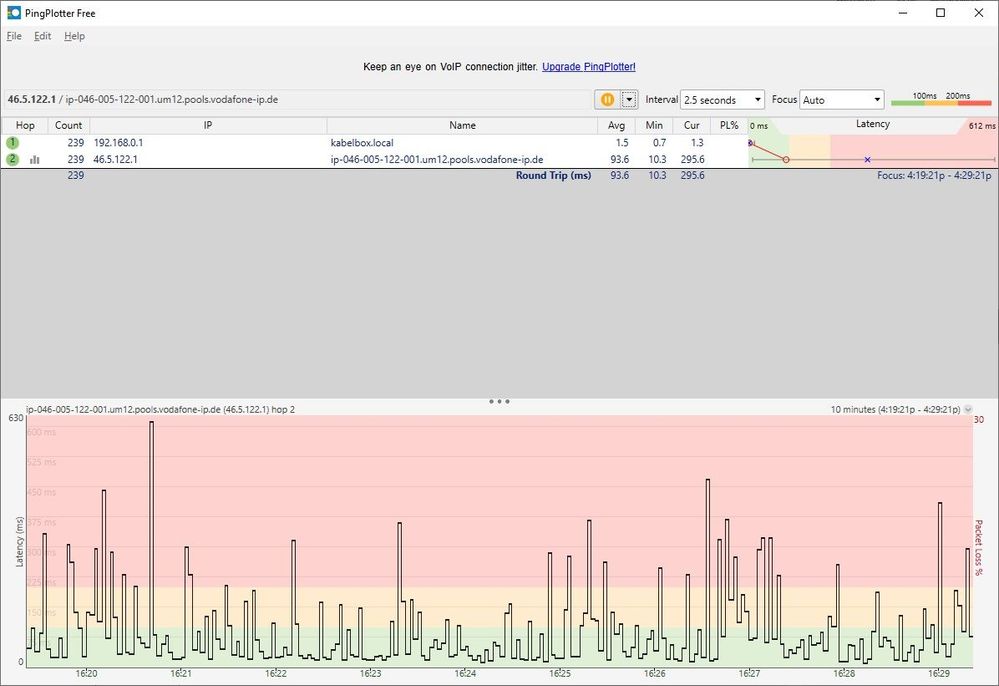This screenshot has height=686, width=999.
Task: Click the red circle average marker on hop 2 latency
Action: coord(786,159)
